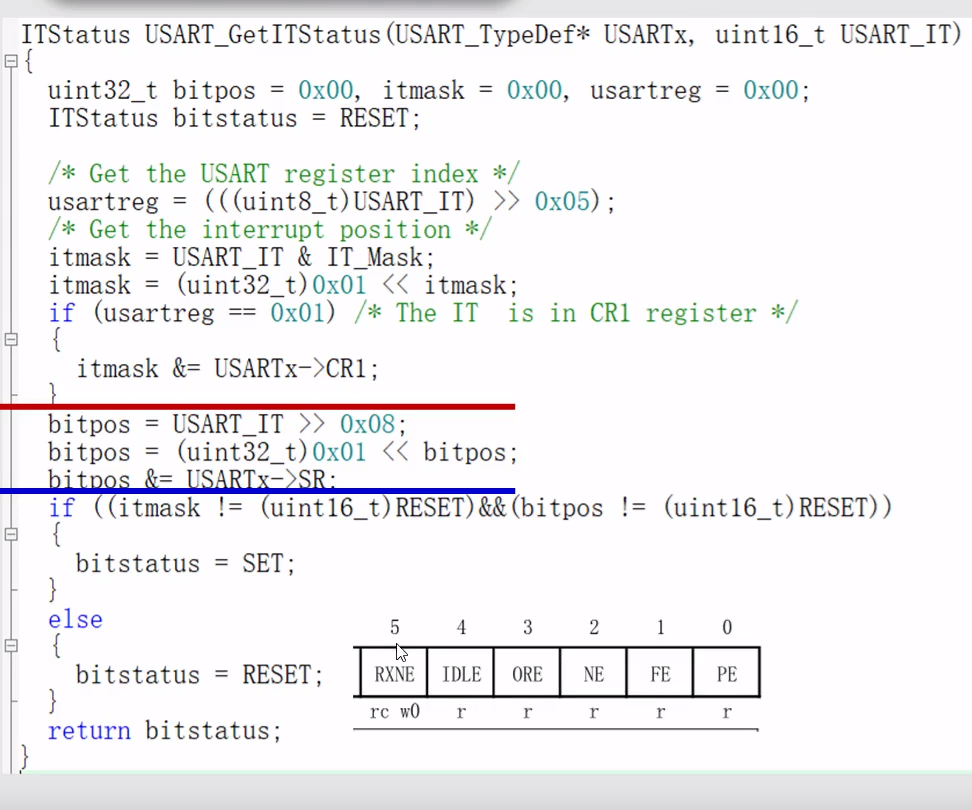Viewport: 972px width, 810px height.
Task: Select the 'Get the USART register index' comment
Action: click(285, 173)
